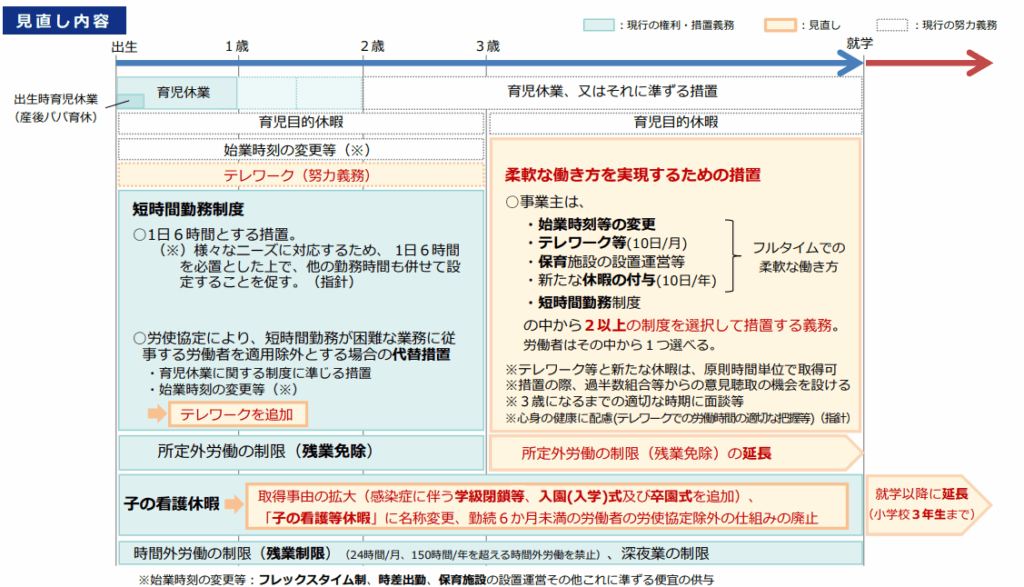Click the dotted 現行の努力義務 legend swatch
Screen dimensions: 1024x587
coord(891,25)
